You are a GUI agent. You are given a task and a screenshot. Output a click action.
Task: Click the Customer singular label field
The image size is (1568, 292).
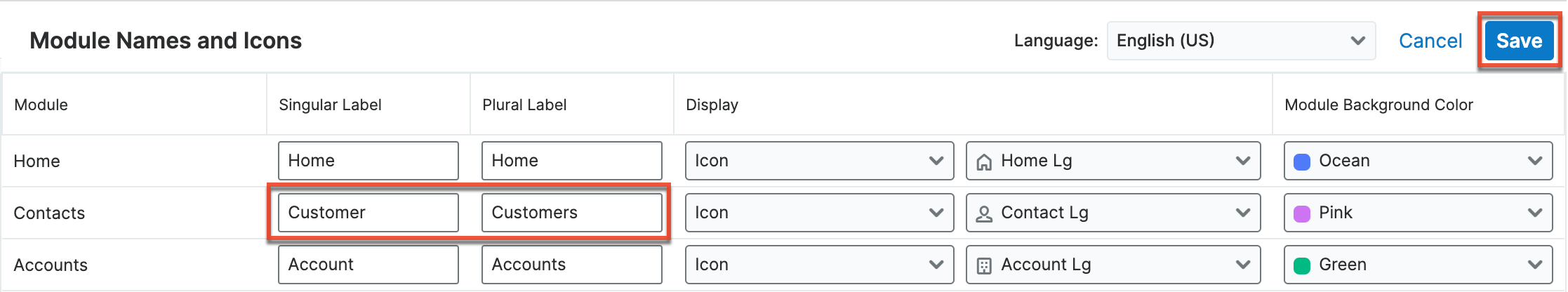pos(368,213)
